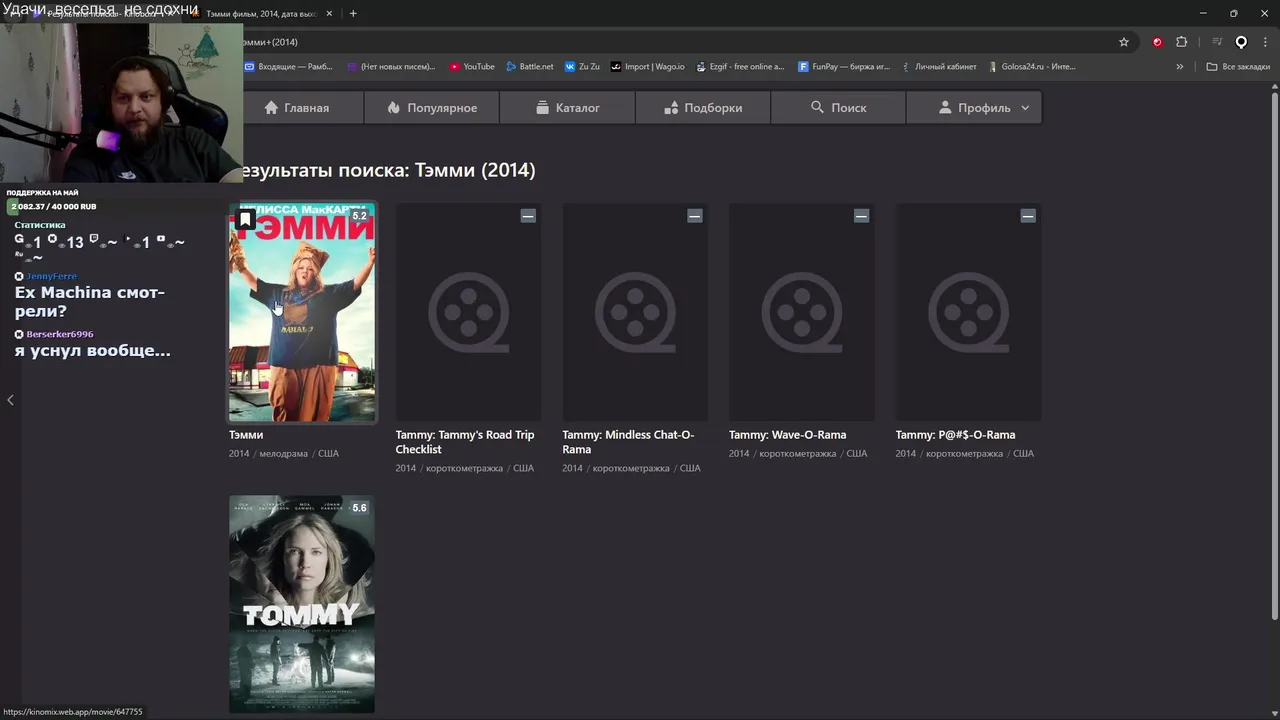Open the Tammy: Tammy's Road Trip Checklist title
This screenshot has height=720, width=1280.
point(465,442)
